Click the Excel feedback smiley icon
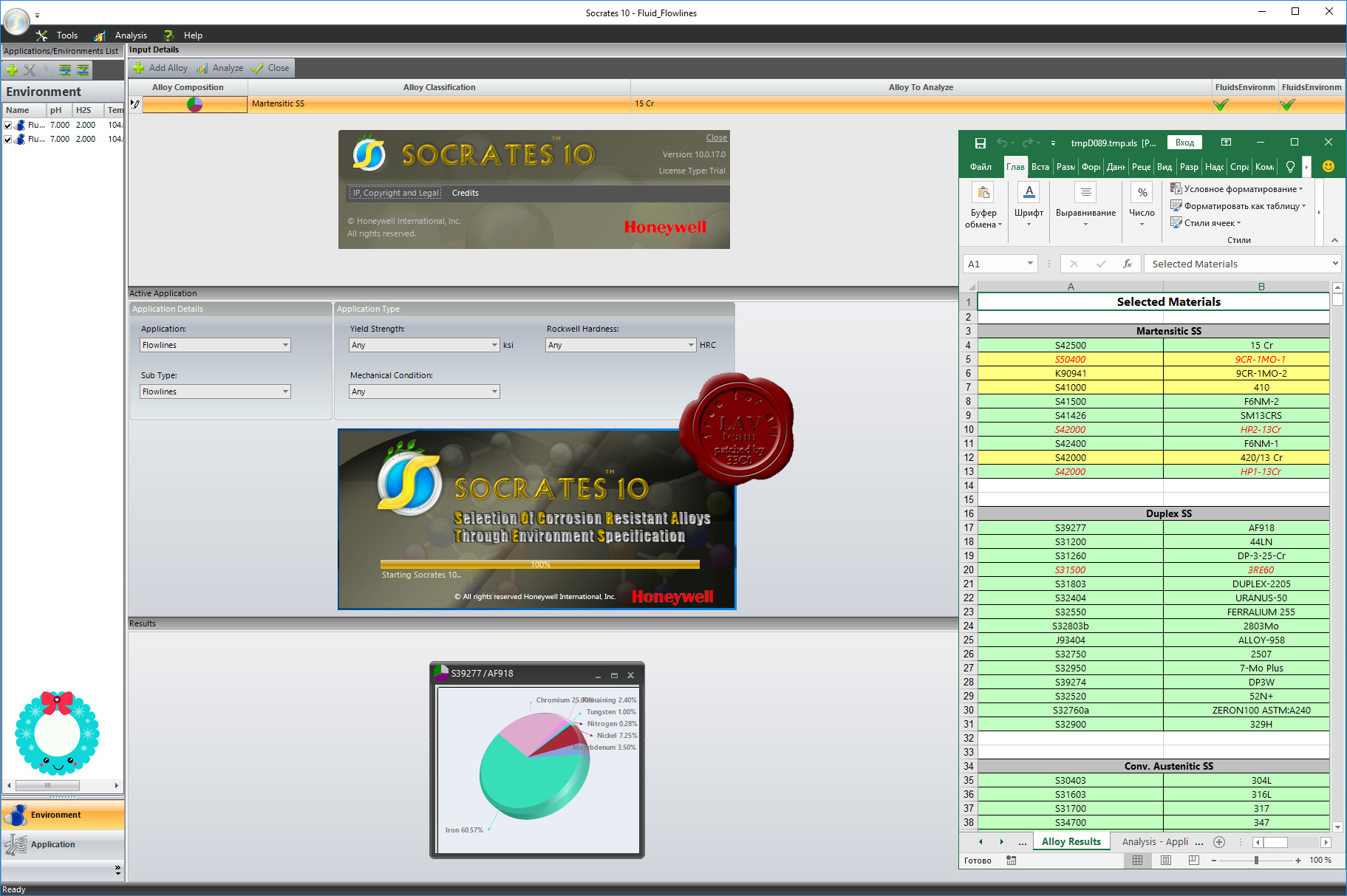 coord(1328,167)
